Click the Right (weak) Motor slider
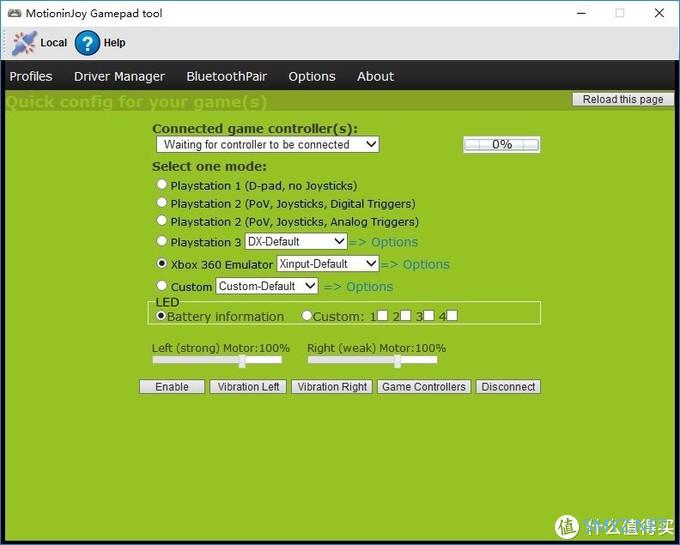 pos(373,360)
